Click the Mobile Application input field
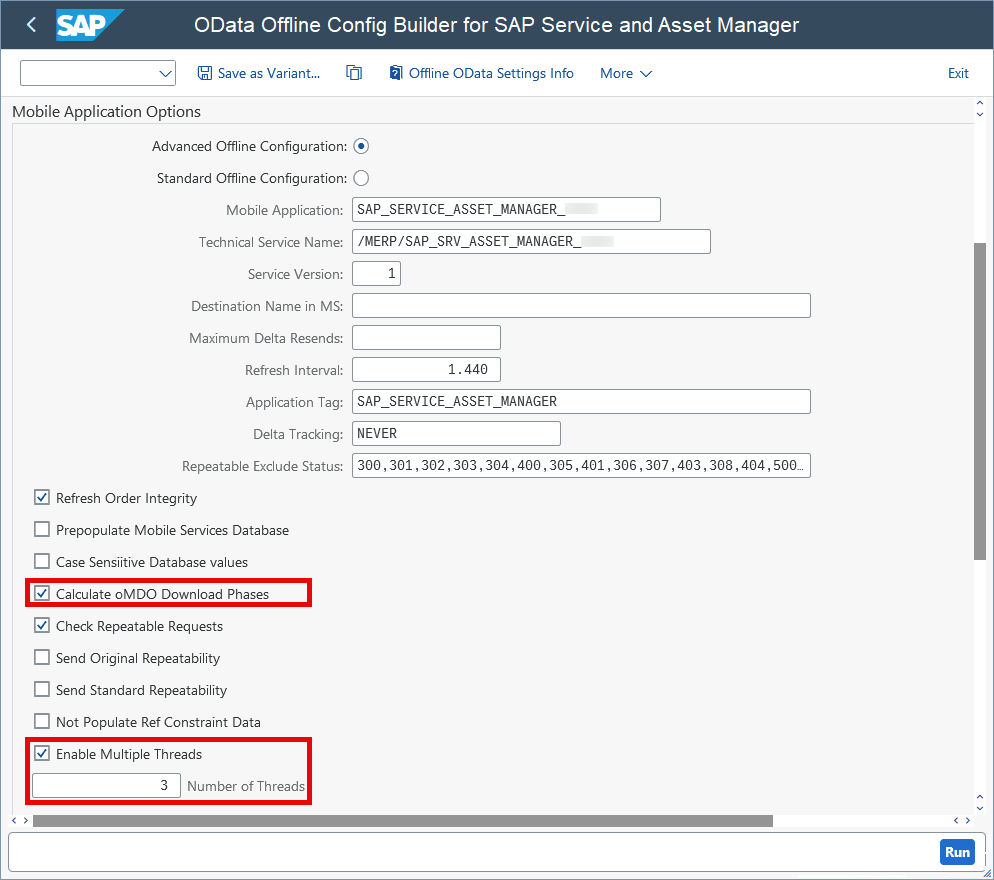Image resolution: width=994 pixels, height=880 pixels. click(x=506, y=209)
